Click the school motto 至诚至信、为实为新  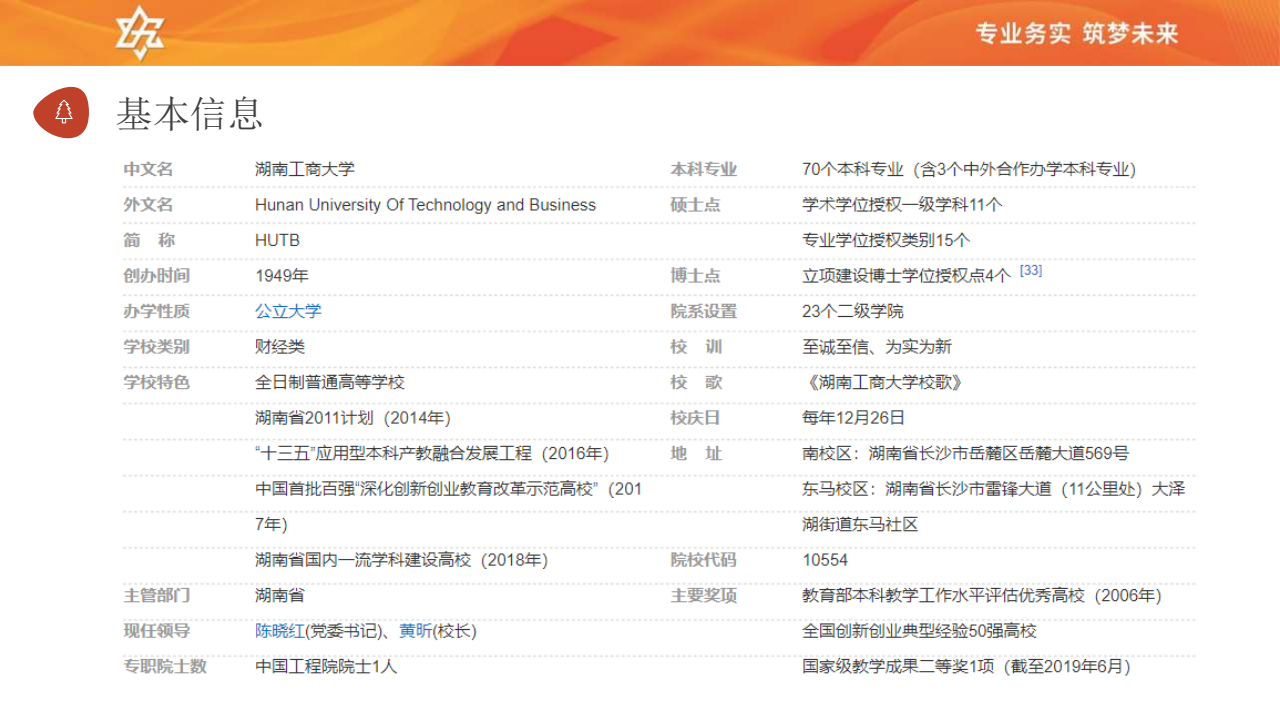(x=876, y=347)
